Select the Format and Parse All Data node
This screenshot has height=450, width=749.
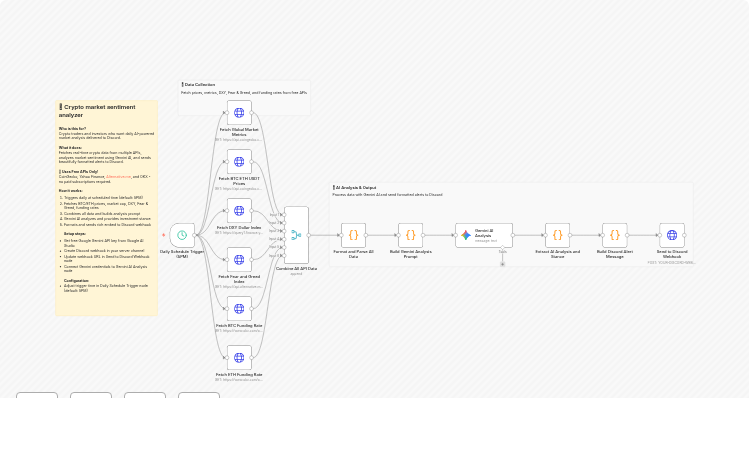353,236
